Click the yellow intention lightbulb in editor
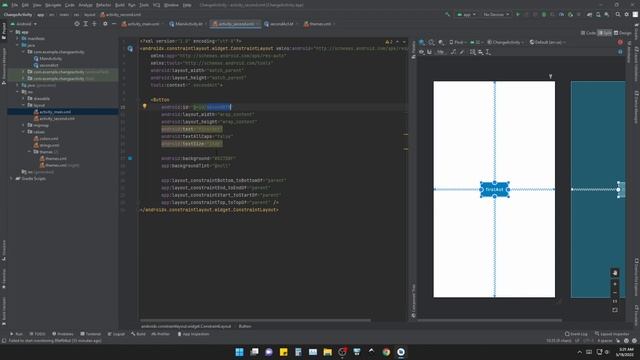The width and height of the screenshot is (640, 360). (144, 107)
